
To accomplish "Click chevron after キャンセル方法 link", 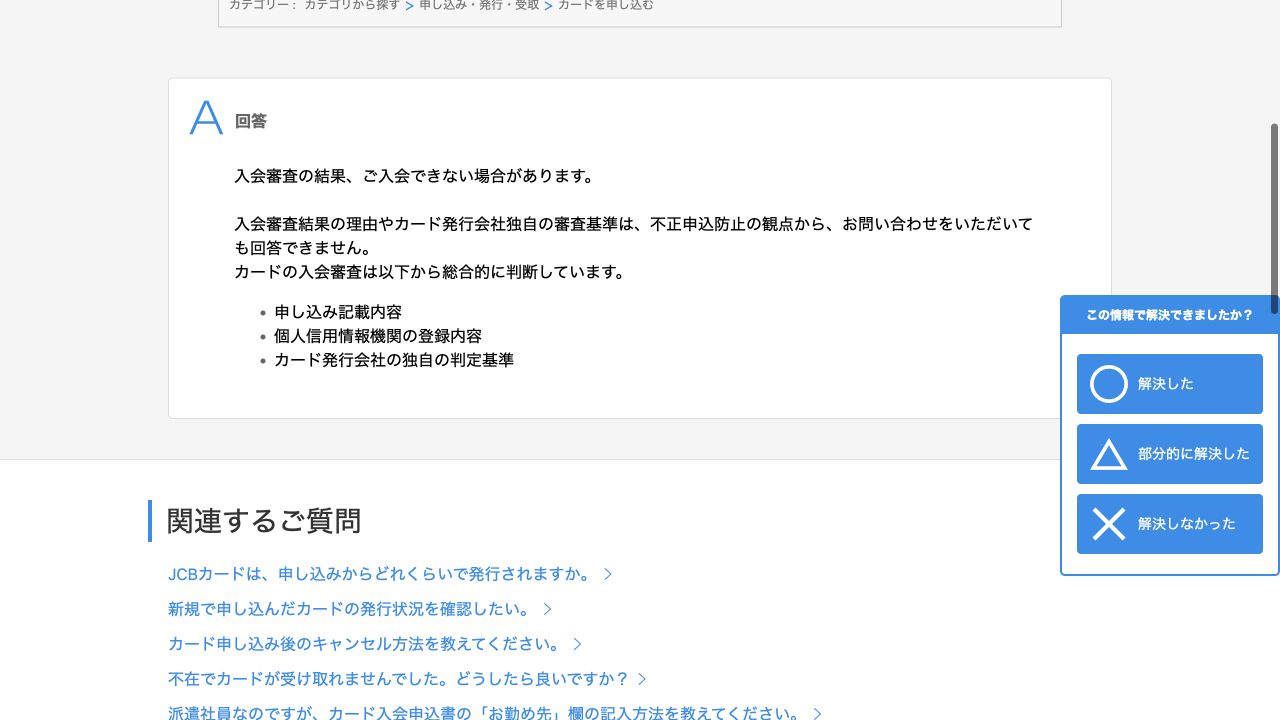I will point(578,644).
